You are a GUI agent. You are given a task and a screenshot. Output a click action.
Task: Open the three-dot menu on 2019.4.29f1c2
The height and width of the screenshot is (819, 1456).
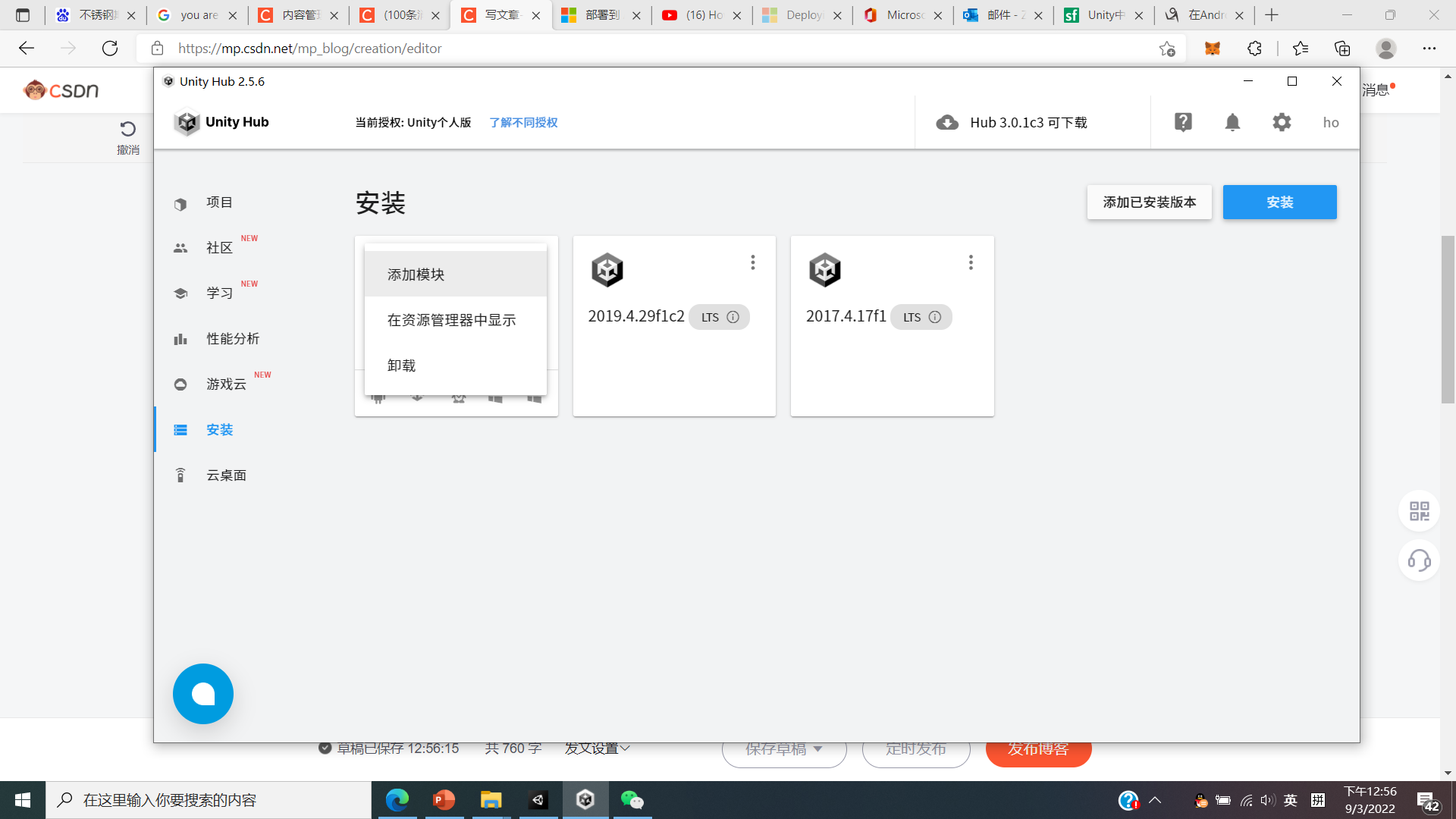pos(753,262)
